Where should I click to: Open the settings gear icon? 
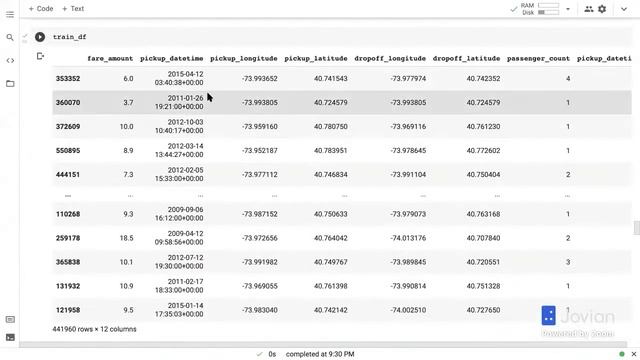pyautogui.click(x=602, y=9)
